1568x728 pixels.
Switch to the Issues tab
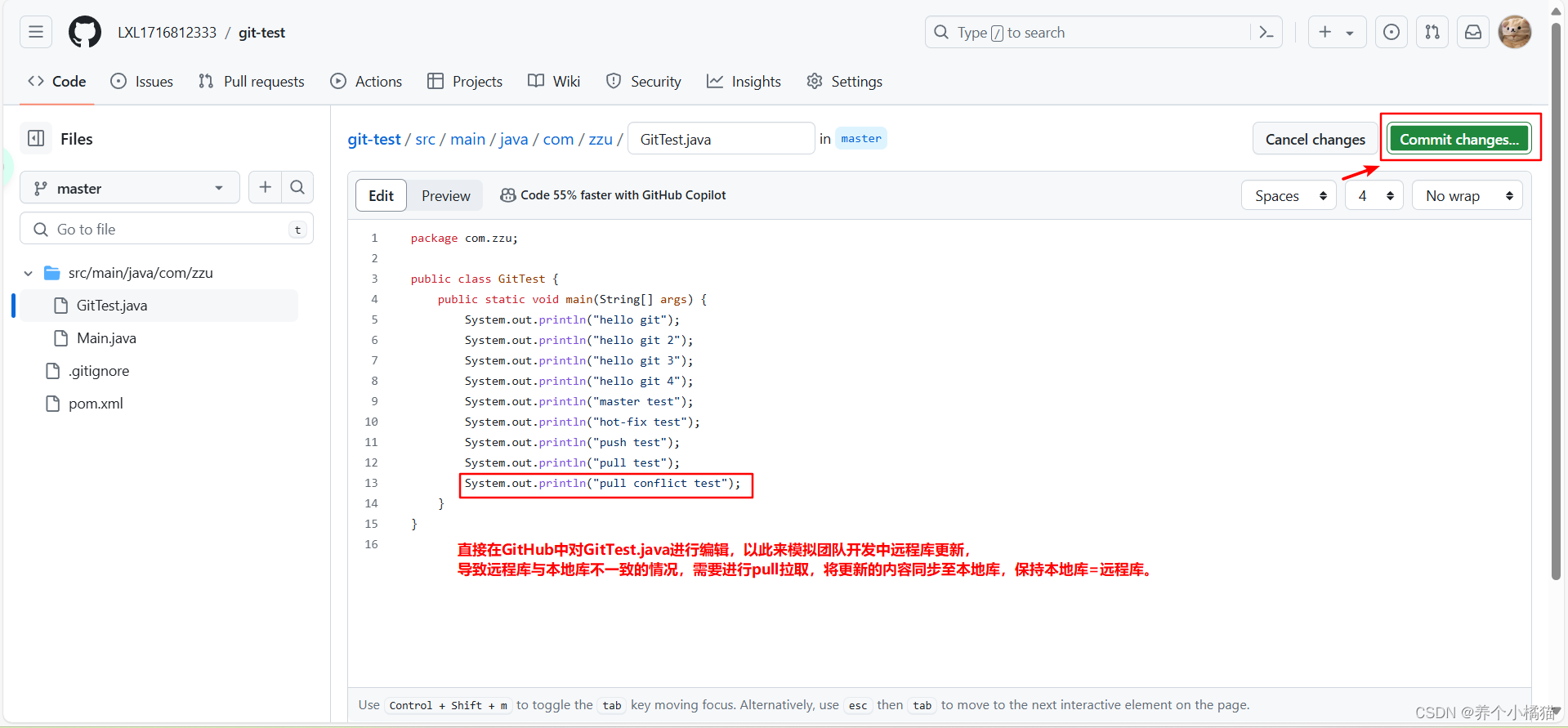click(x=142, y=81)
